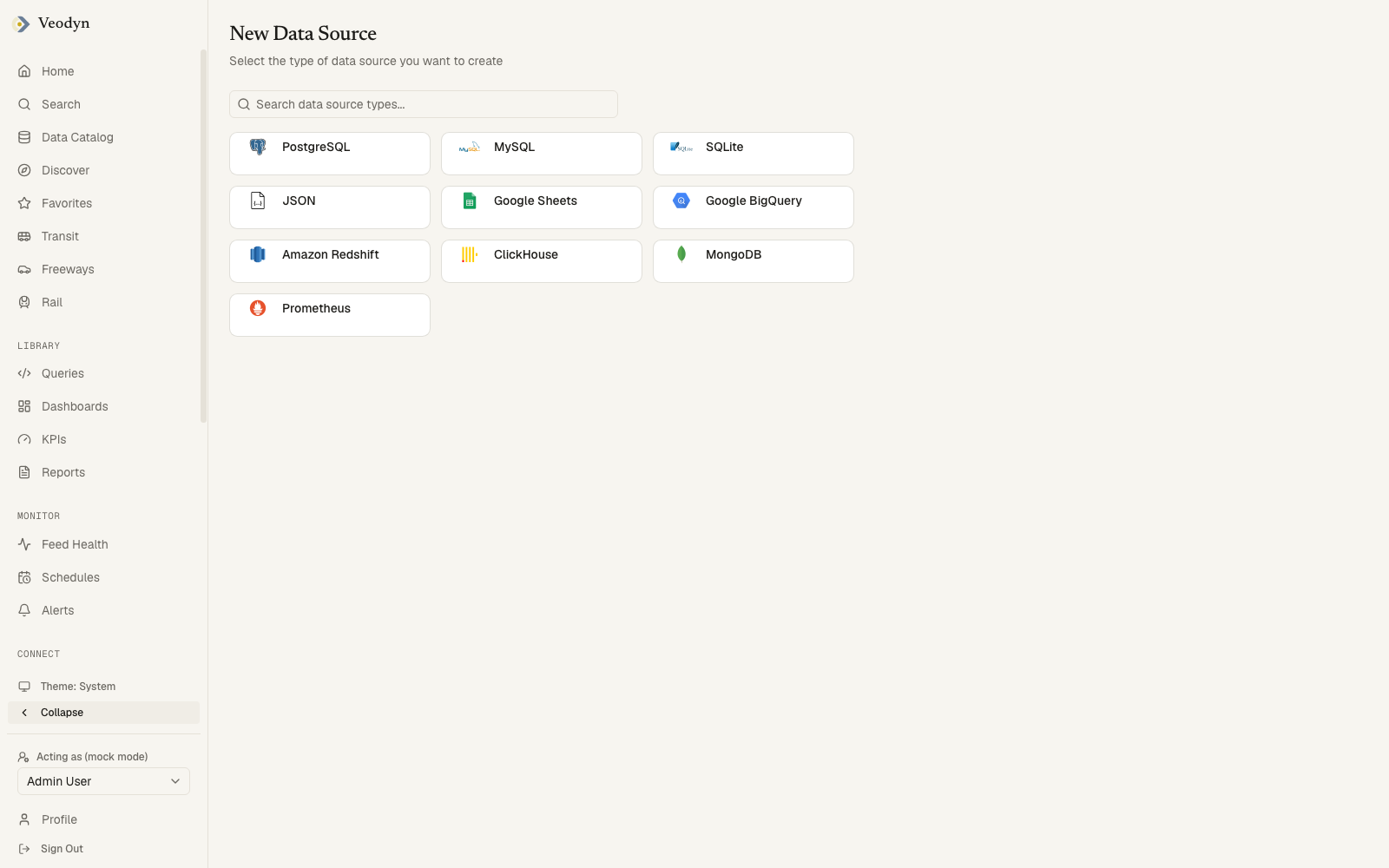Select the JSON card label
1389x868 pixels.
point(299,201)
